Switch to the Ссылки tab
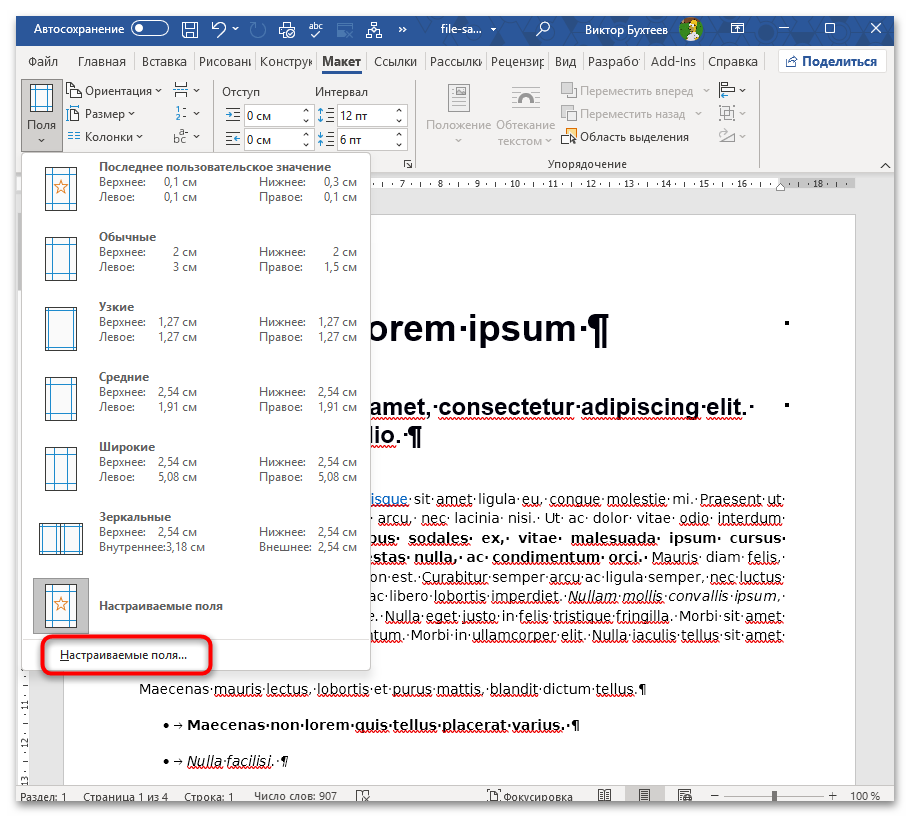The image size is (910, 817). pos(395,62)
